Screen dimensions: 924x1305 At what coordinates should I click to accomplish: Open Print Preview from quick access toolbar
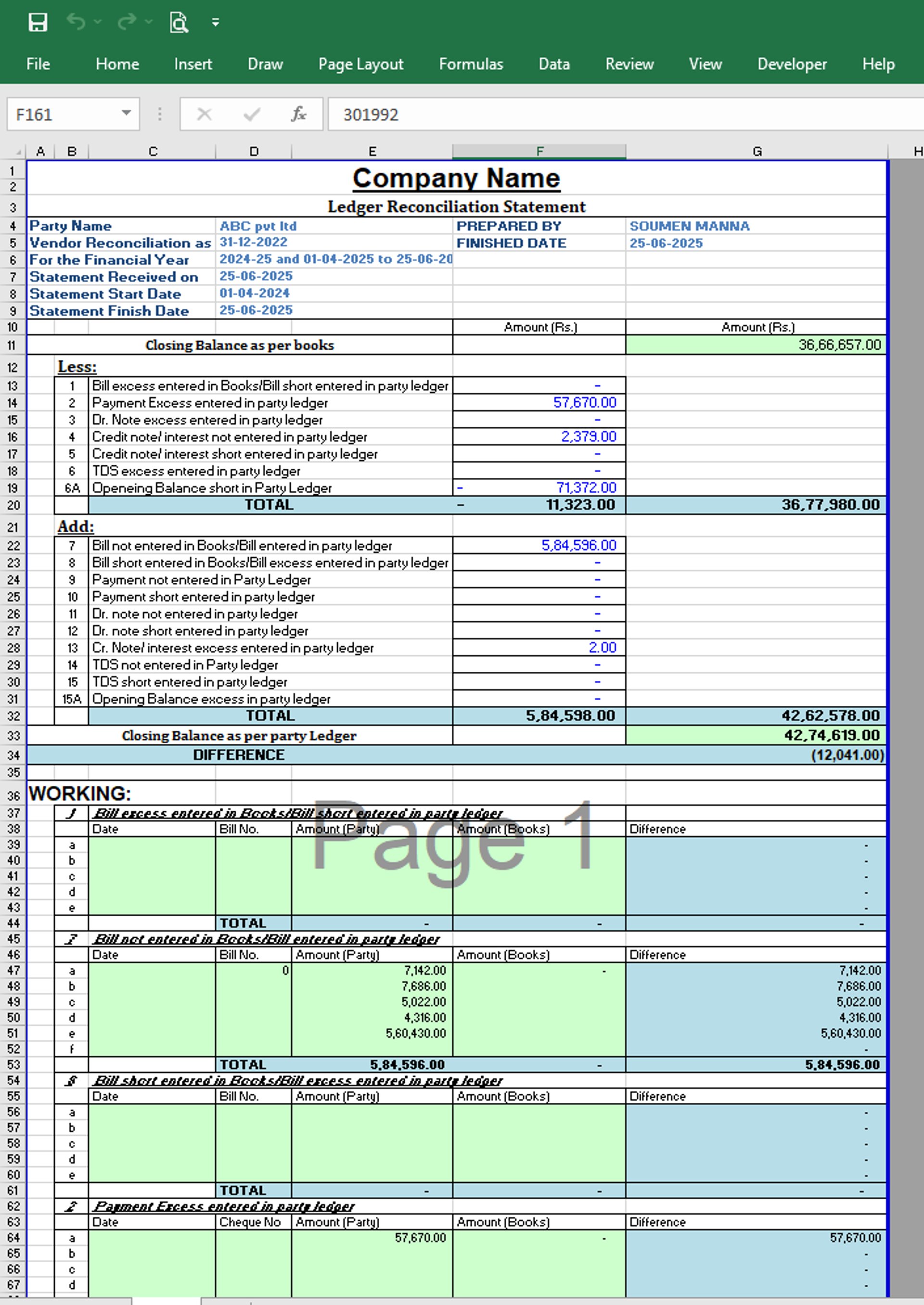point(179,23)
